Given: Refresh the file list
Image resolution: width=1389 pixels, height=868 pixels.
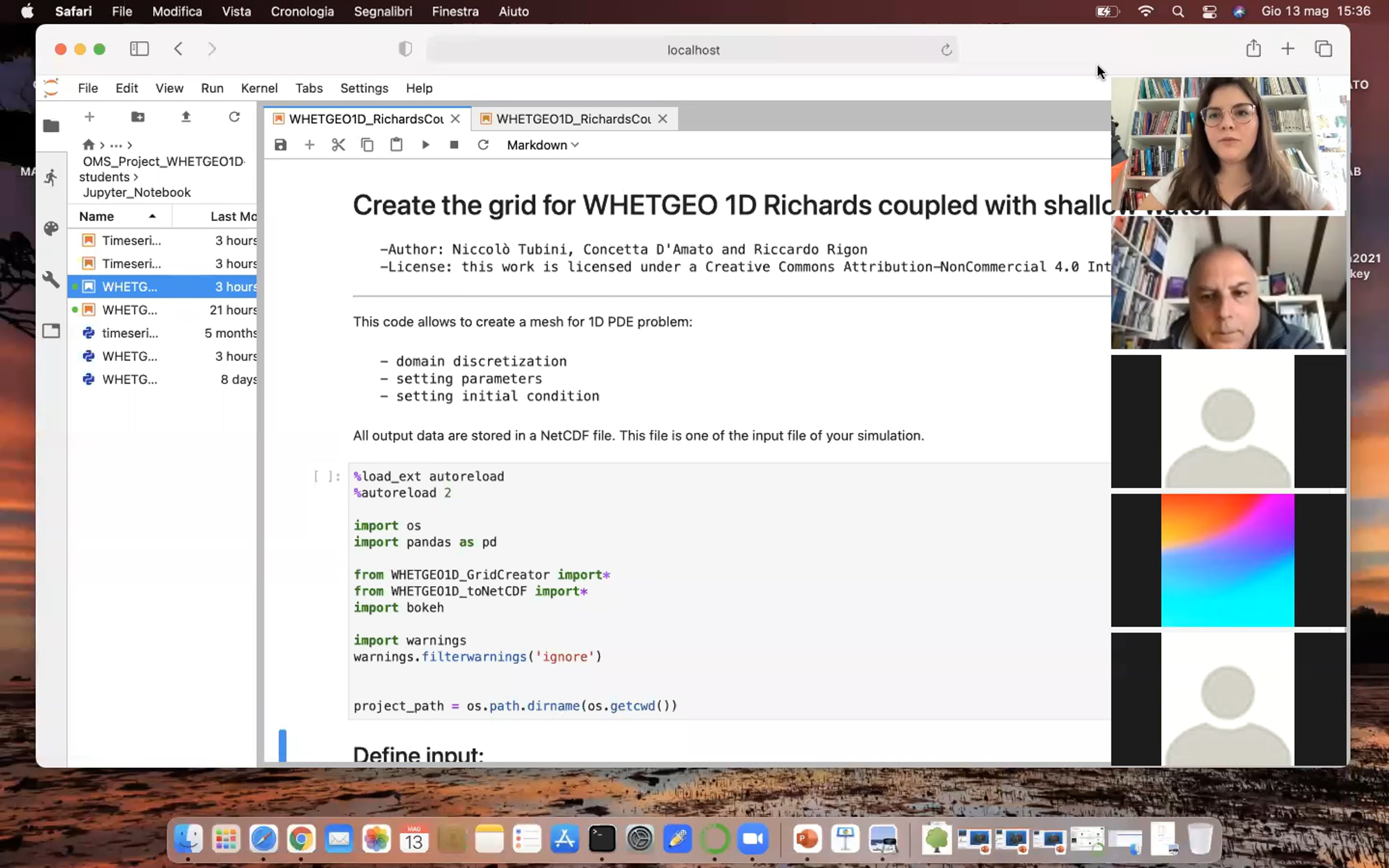Looking at the screenshot, I should coord(234,117).
